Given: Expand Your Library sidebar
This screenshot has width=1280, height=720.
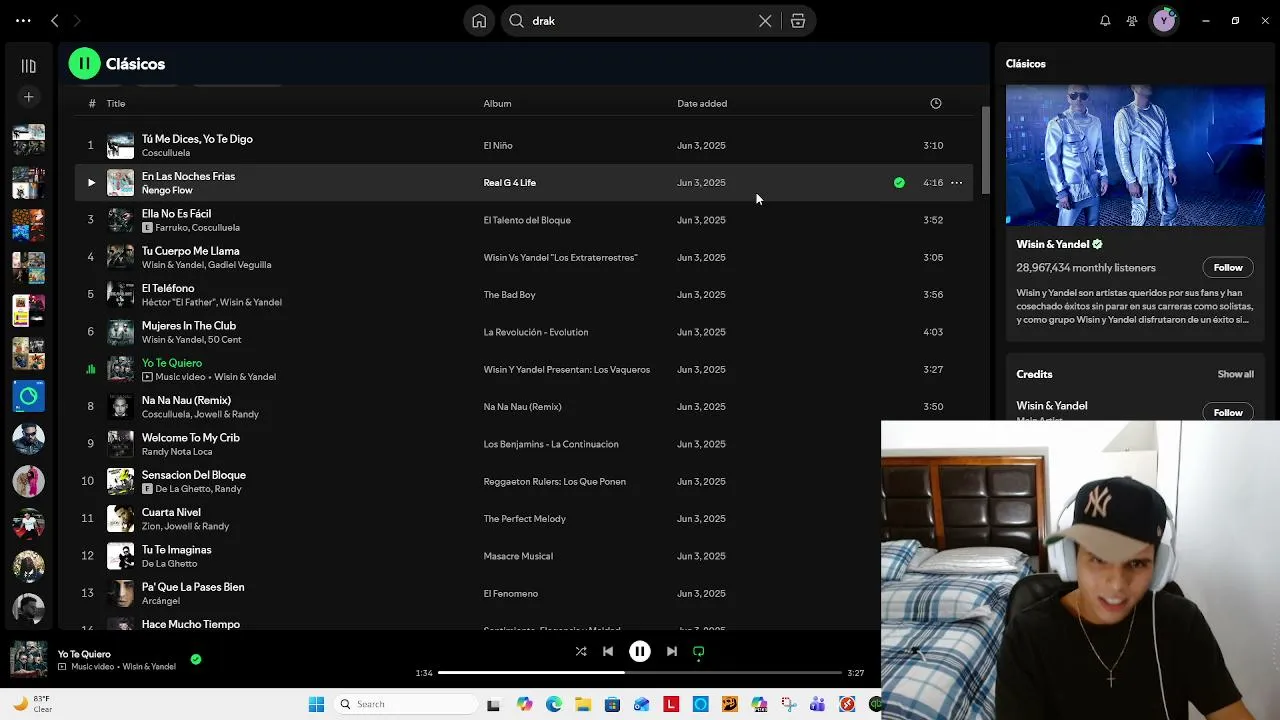Looking at the screenshot, I should pos(29,66).
